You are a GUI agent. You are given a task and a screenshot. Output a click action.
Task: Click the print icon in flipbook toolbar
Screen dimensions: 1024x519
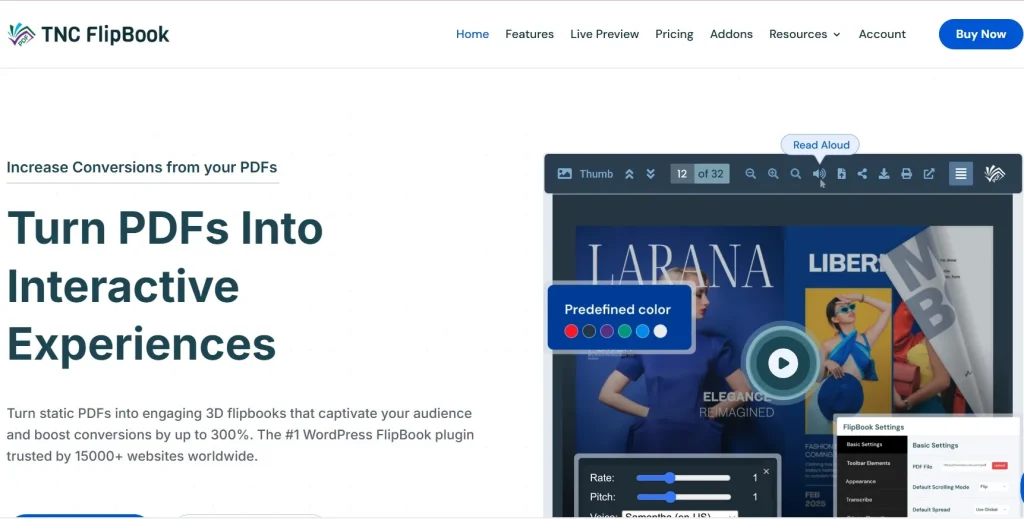906,174
